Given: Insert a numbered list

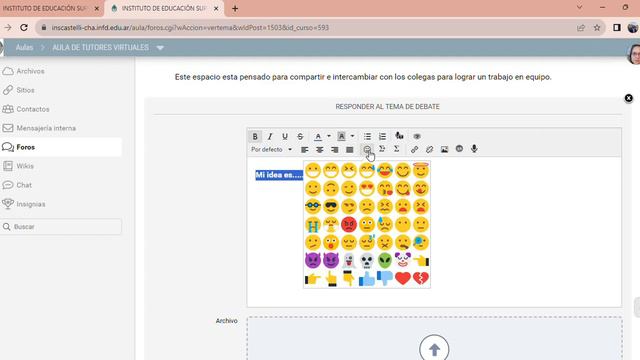Looking at the screenshot, I should tap(382, 136).
